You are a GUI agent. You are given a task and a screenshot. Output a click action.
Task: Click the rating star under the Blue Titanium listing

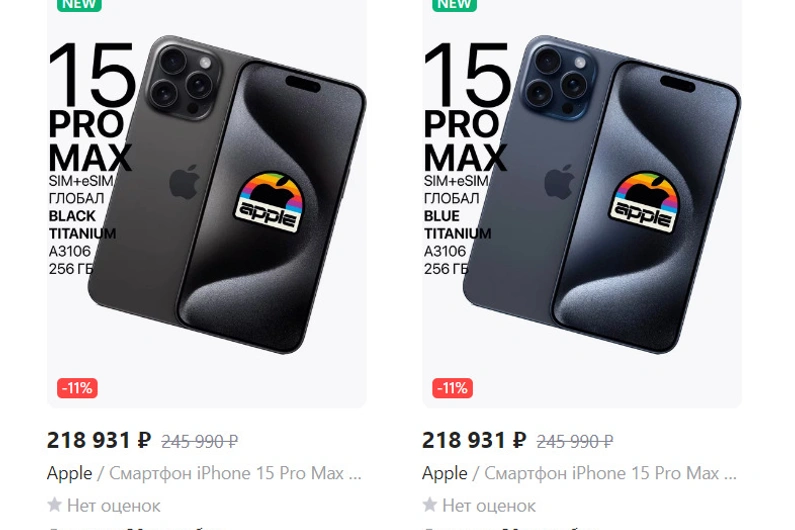[429, 505]
